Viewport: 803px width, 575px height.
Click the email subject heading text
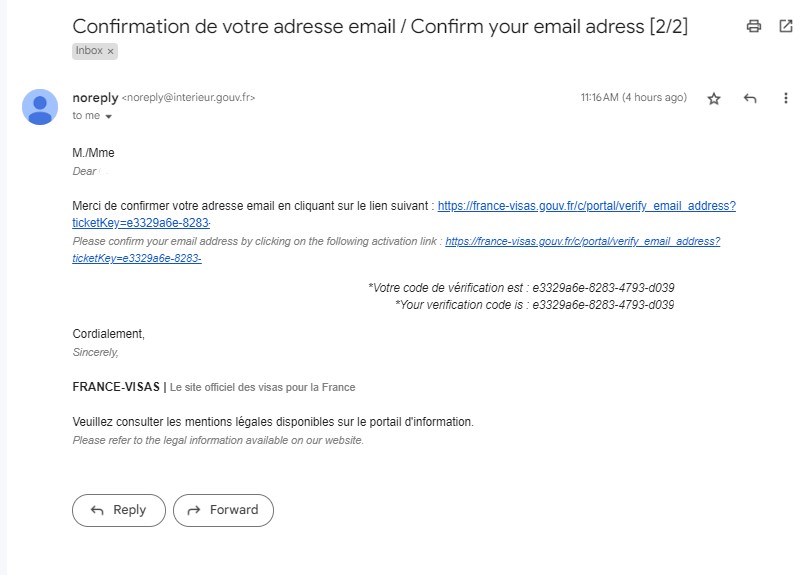pyautogui.click(x=380, y=26)
